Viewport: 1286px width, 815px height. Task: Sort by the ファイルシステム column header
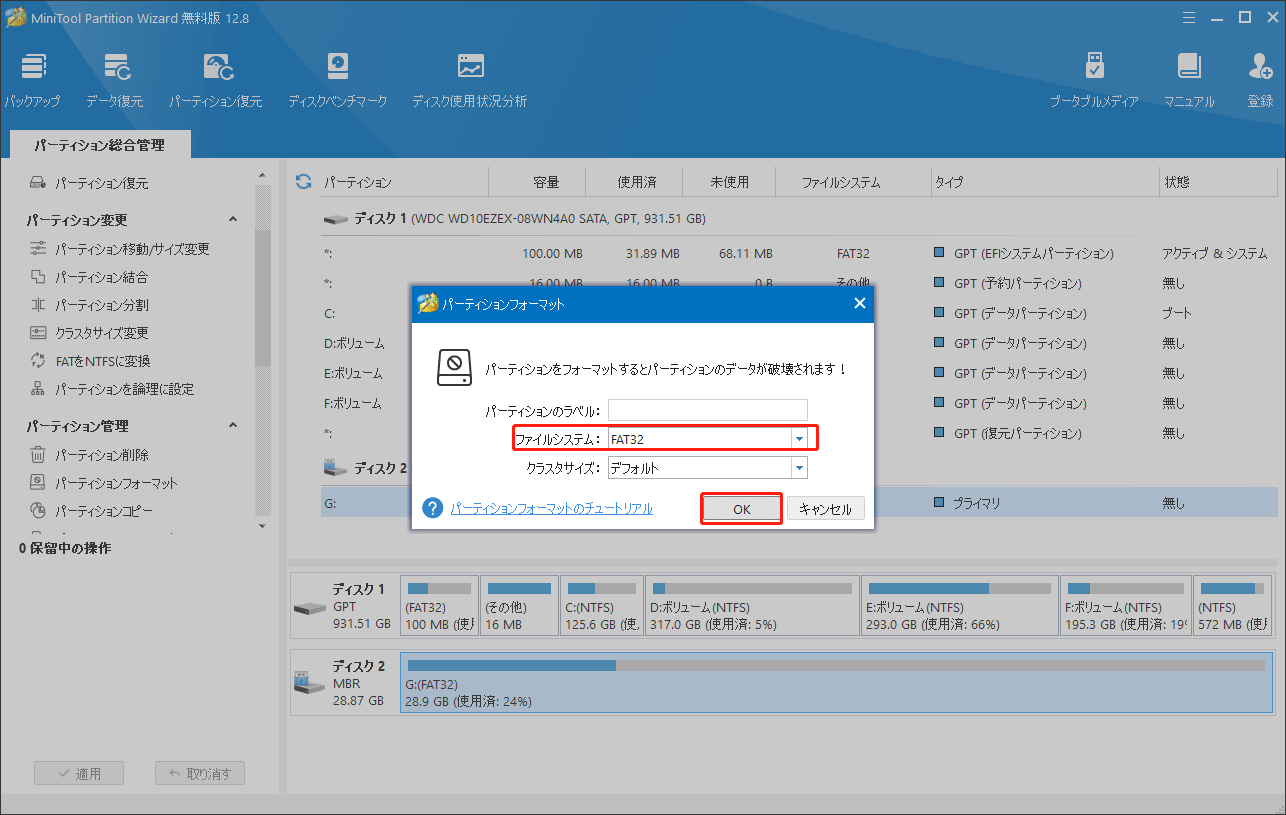tap(853, 182)
